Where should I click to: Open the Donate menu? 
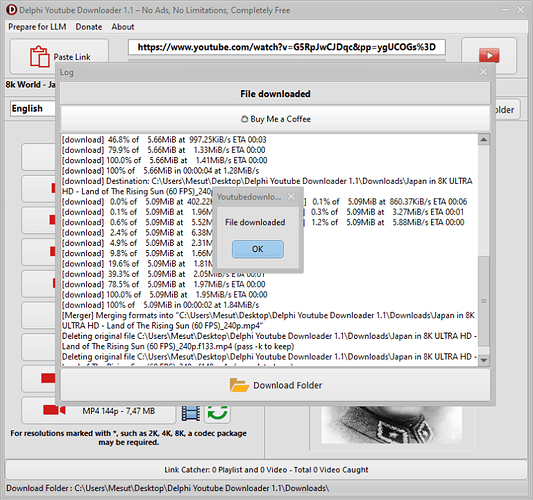pyautogui.click(x=89, y=27)
